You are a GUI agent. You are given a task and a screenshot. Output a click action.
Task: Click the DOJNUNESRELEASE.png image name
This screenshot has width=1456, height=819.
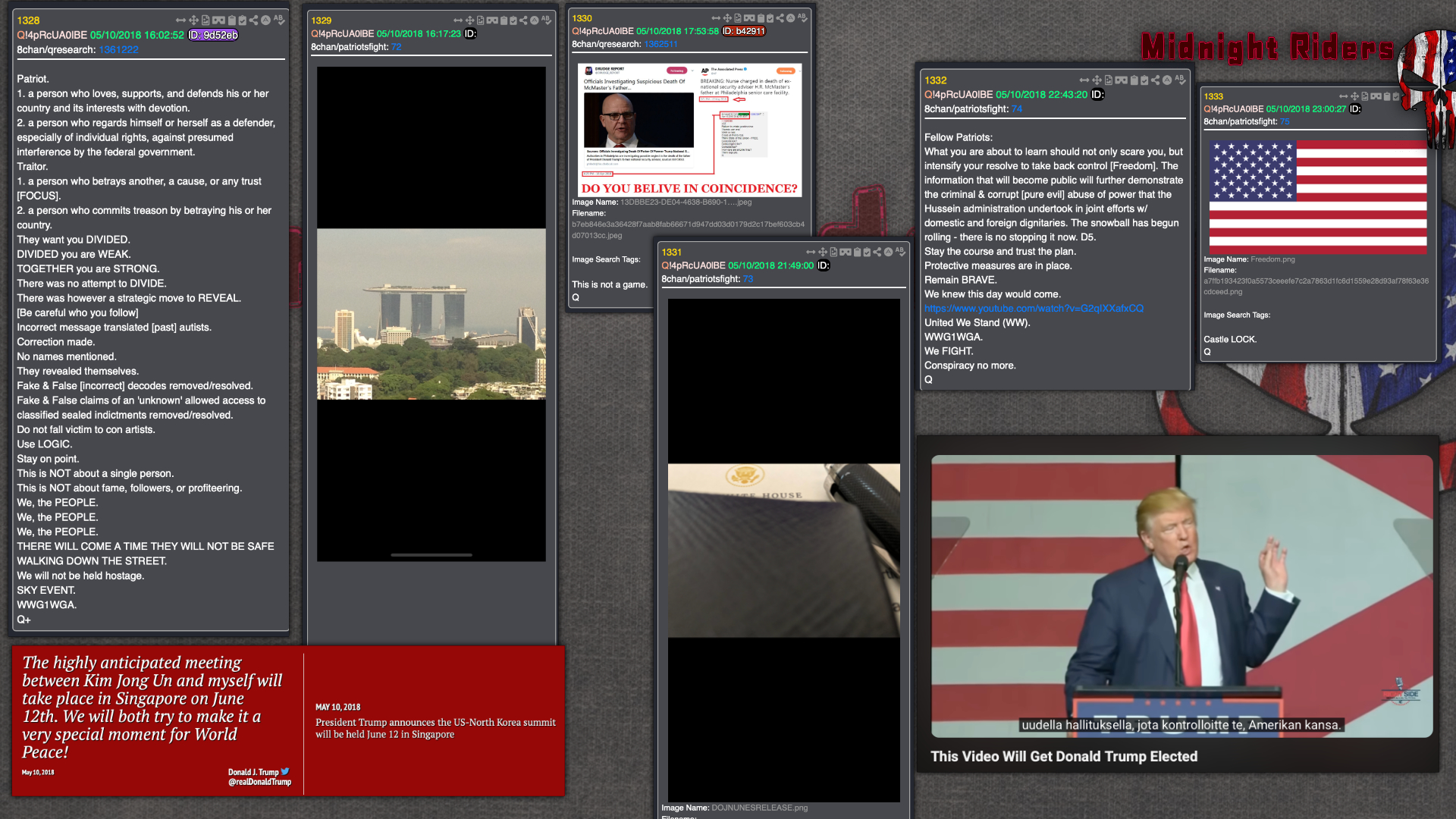coord(759,808)
